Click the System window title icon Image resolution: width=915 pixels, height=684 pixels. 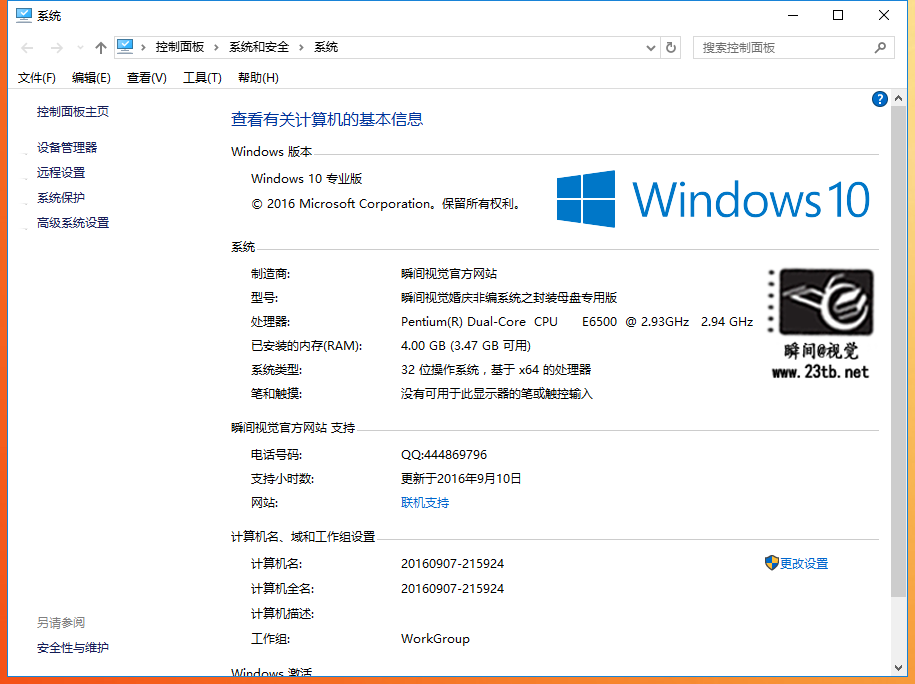(24, 15)
